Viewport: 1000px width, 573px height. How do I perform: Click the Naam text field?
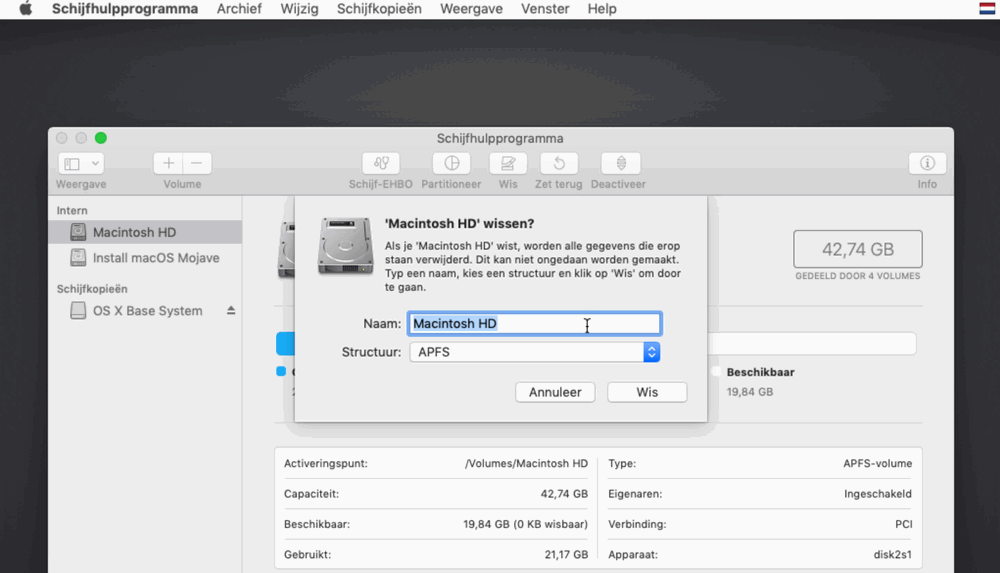[534, 324]
